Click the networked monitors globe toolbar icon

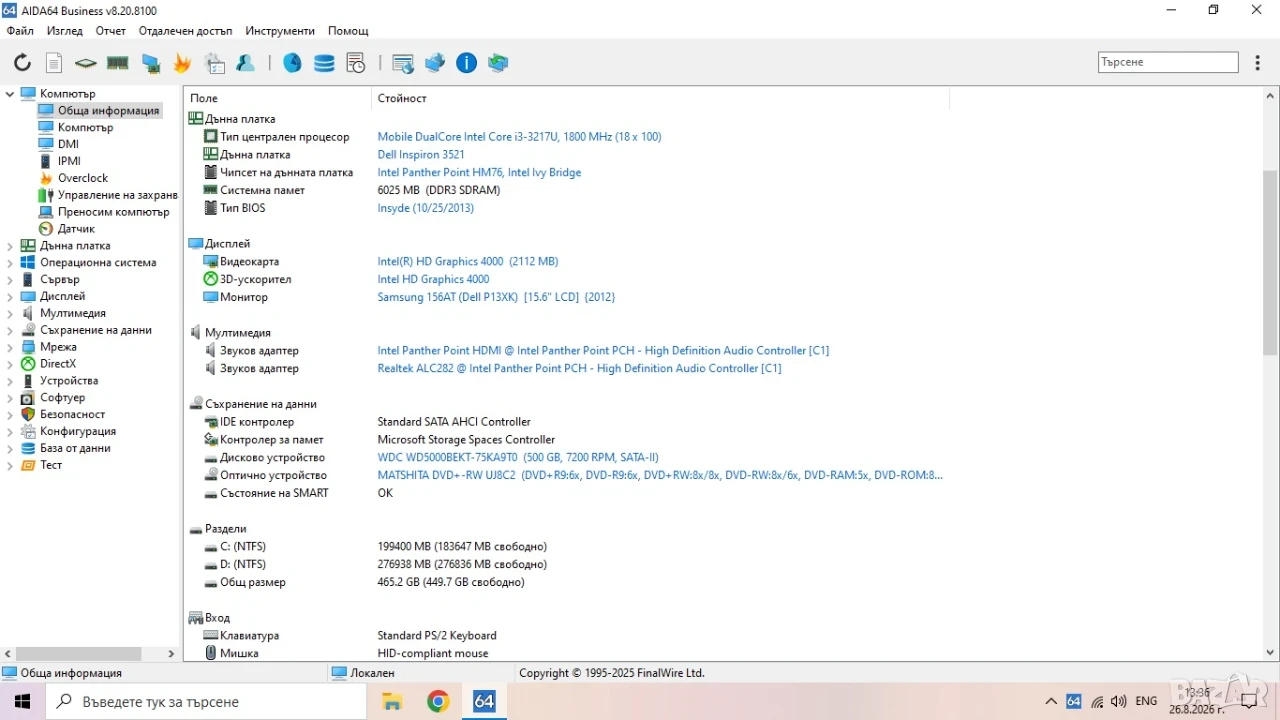(435, 63)
